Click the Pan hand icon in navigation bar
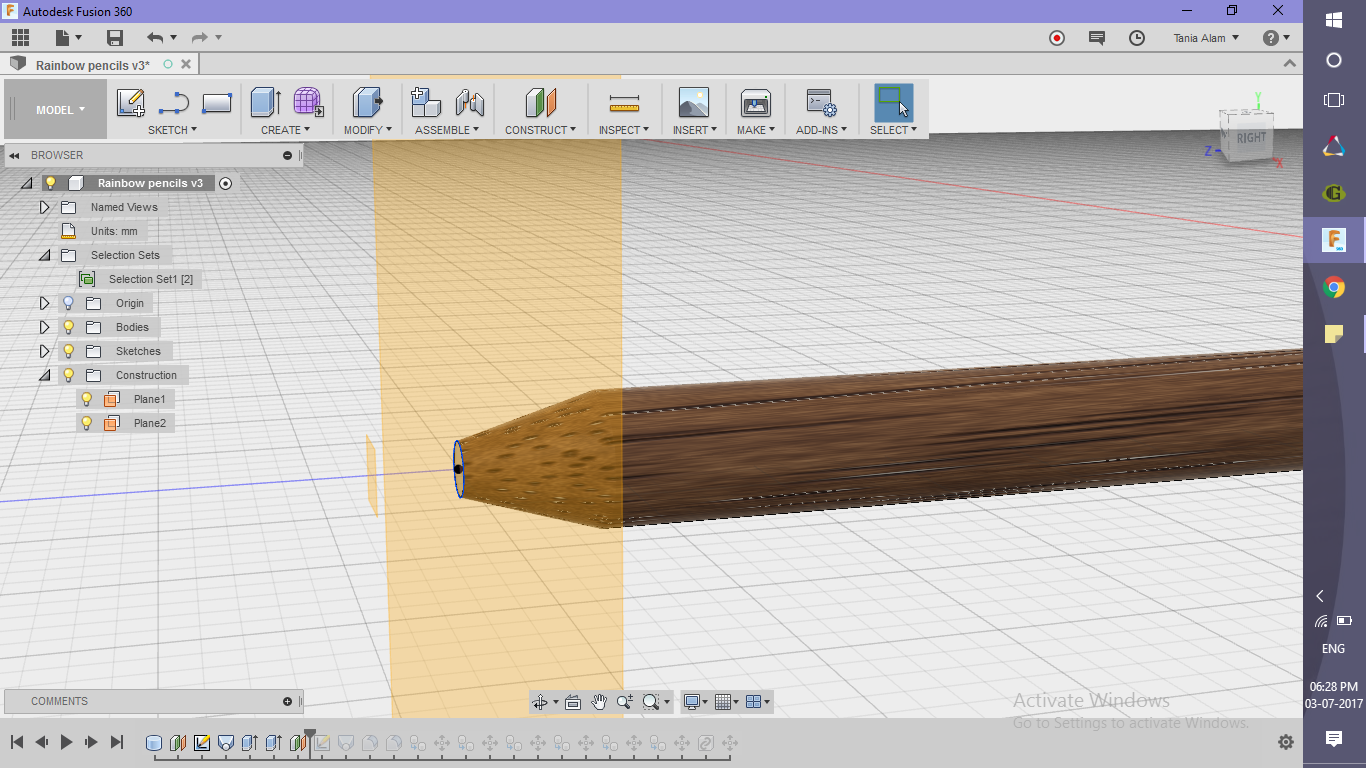Screen dimensions: 1366x768 pyautogui.click(x=598, y=702)
